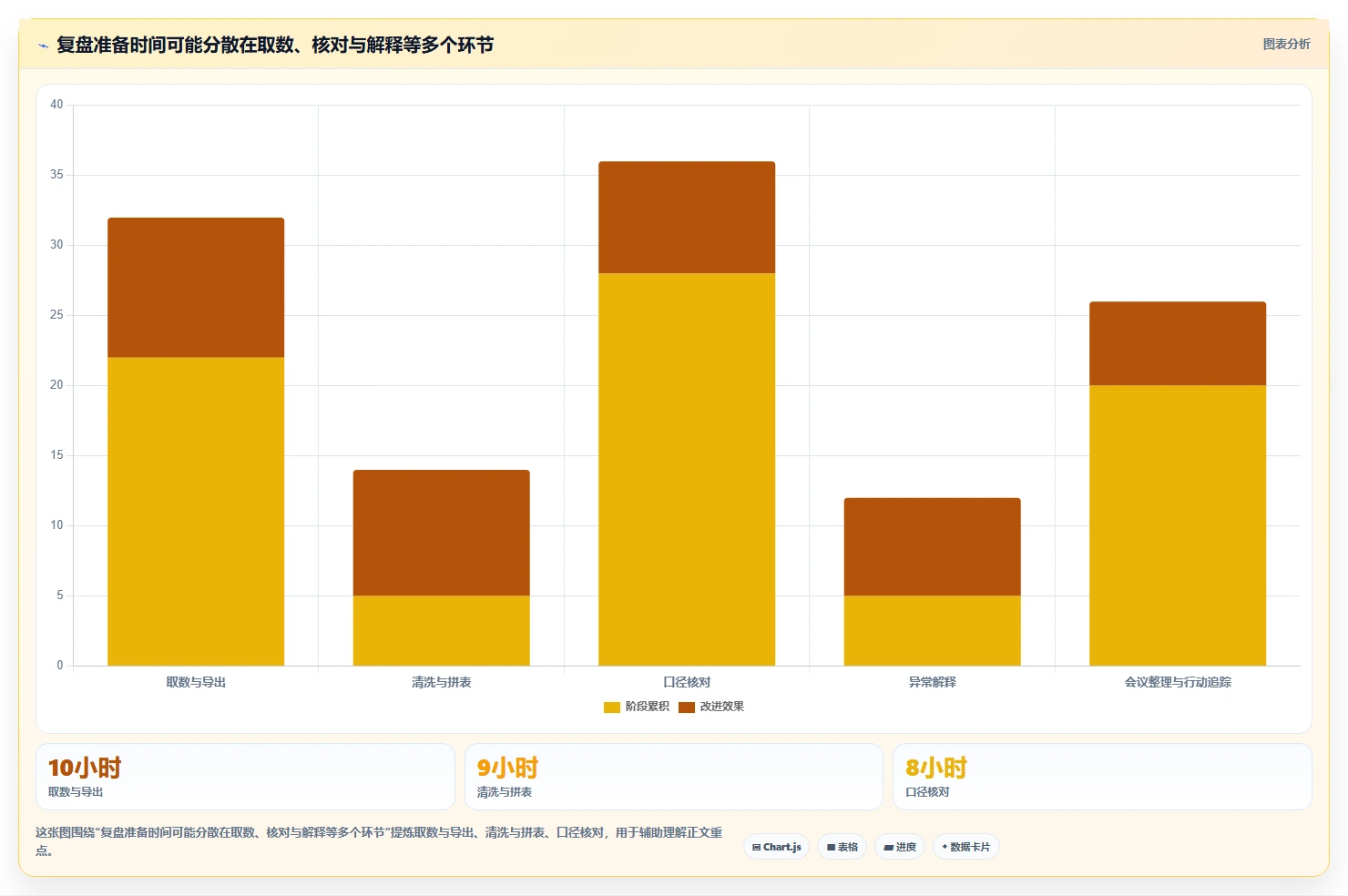
Task: Click the brown 改进效果 bar for 口径核对
Action: coord(687,217)
